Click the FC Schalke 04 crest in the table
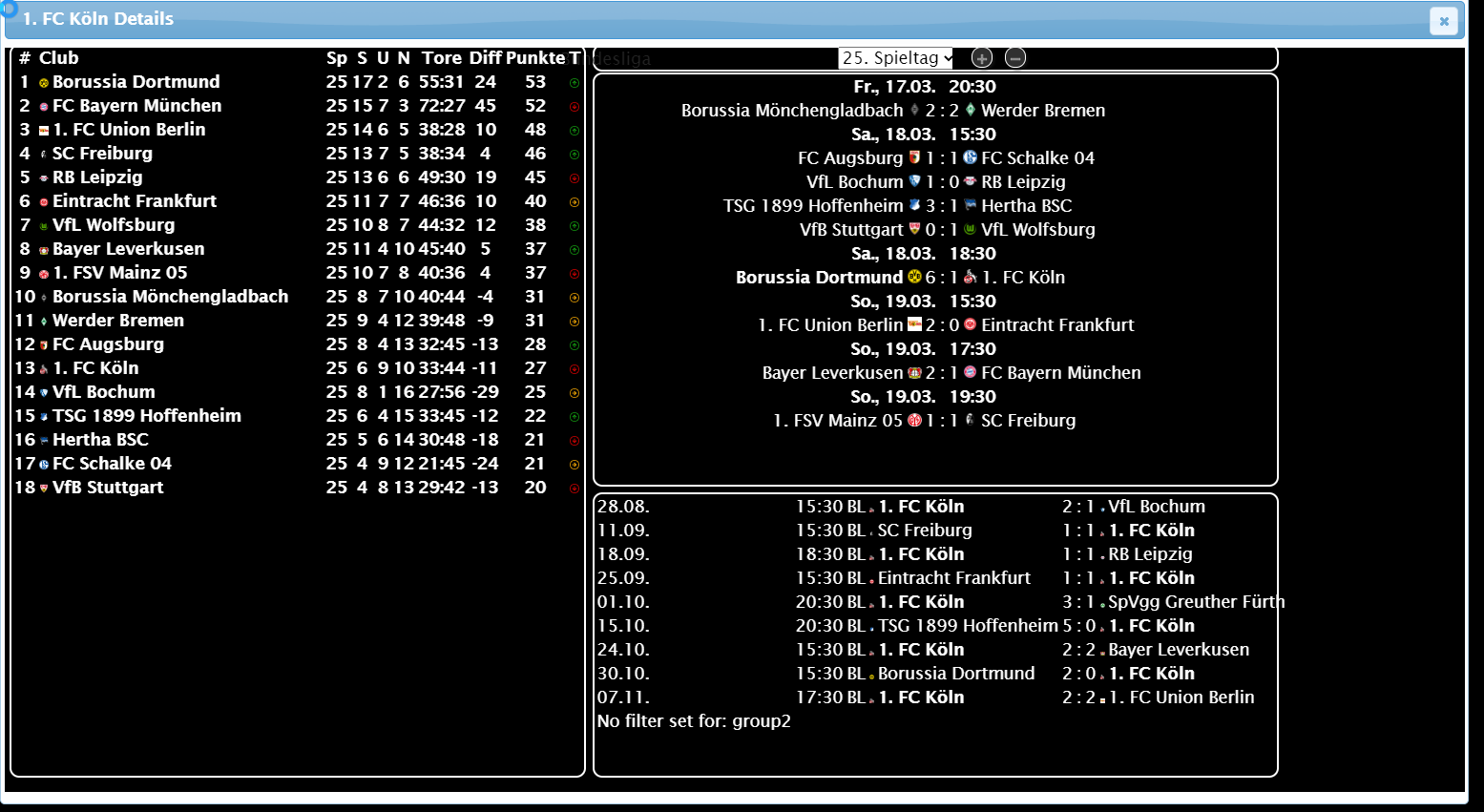 tap(44, 465)
